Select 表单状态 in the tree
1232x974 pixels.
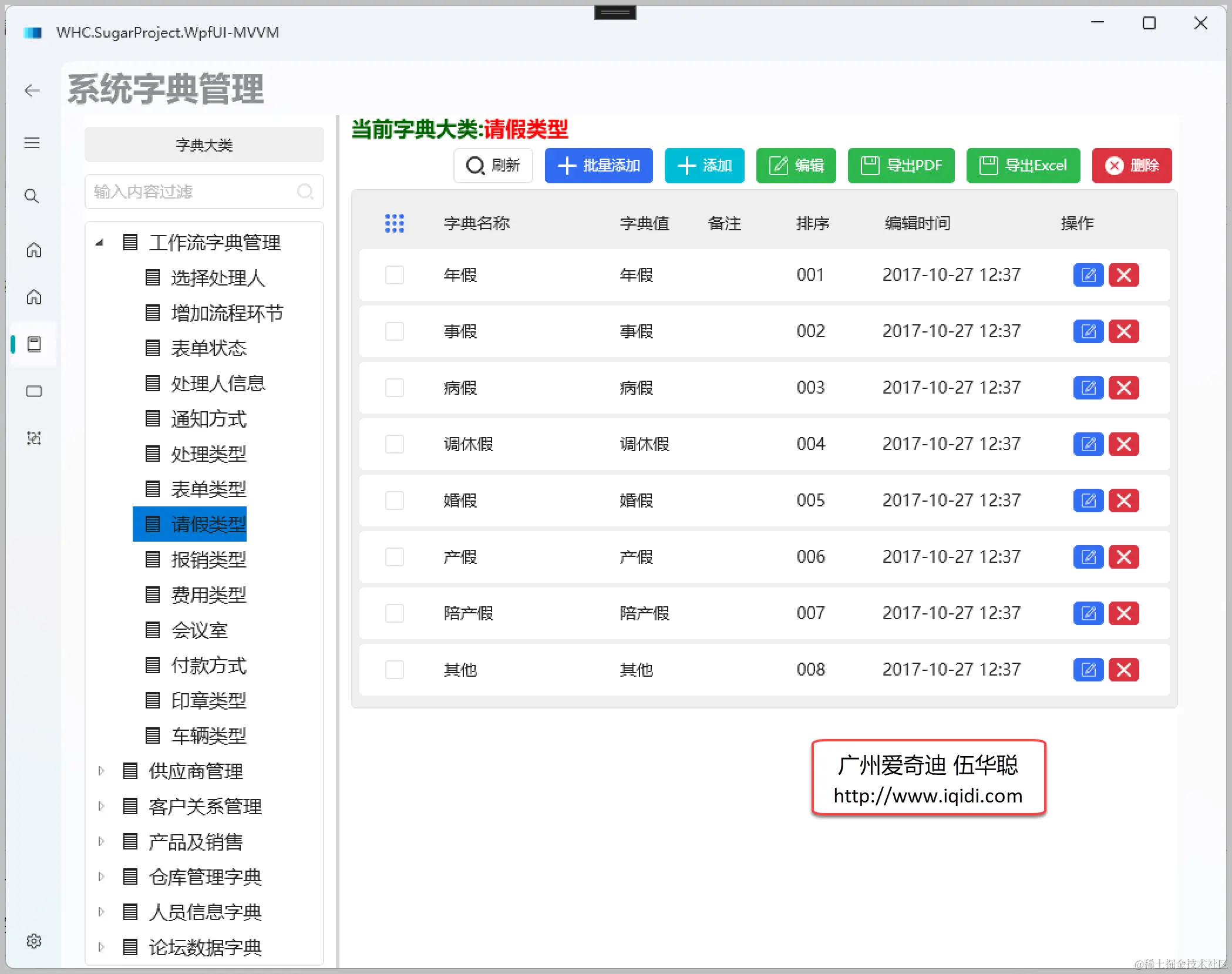pyautogui.click(x=196, y=348)
